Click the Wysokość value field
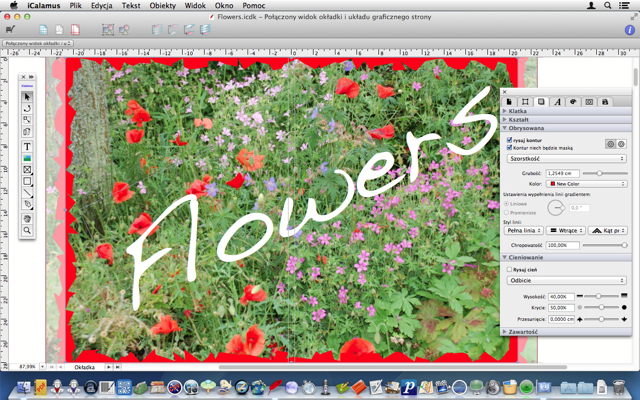The height and width of the screenshot is (400, 640). click(562, 297)
